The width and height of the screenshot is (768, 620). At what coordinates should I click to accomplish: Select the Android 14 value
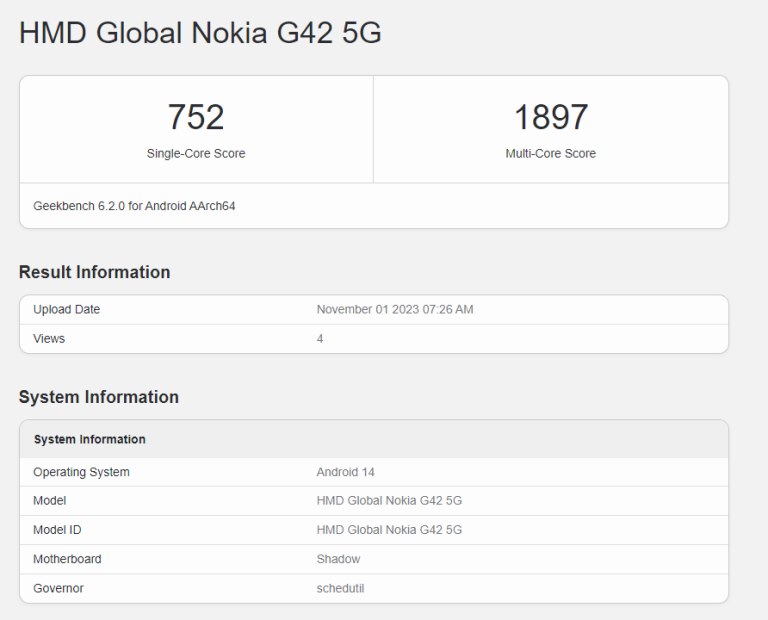pyautogui.click(x=345, y=472)
